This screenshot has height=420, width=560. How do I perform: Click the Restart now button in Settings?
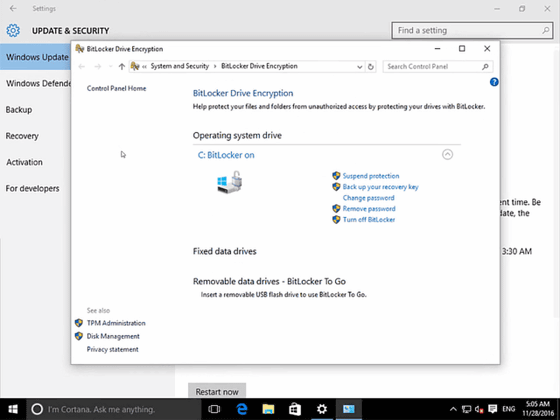coord(217,392)
